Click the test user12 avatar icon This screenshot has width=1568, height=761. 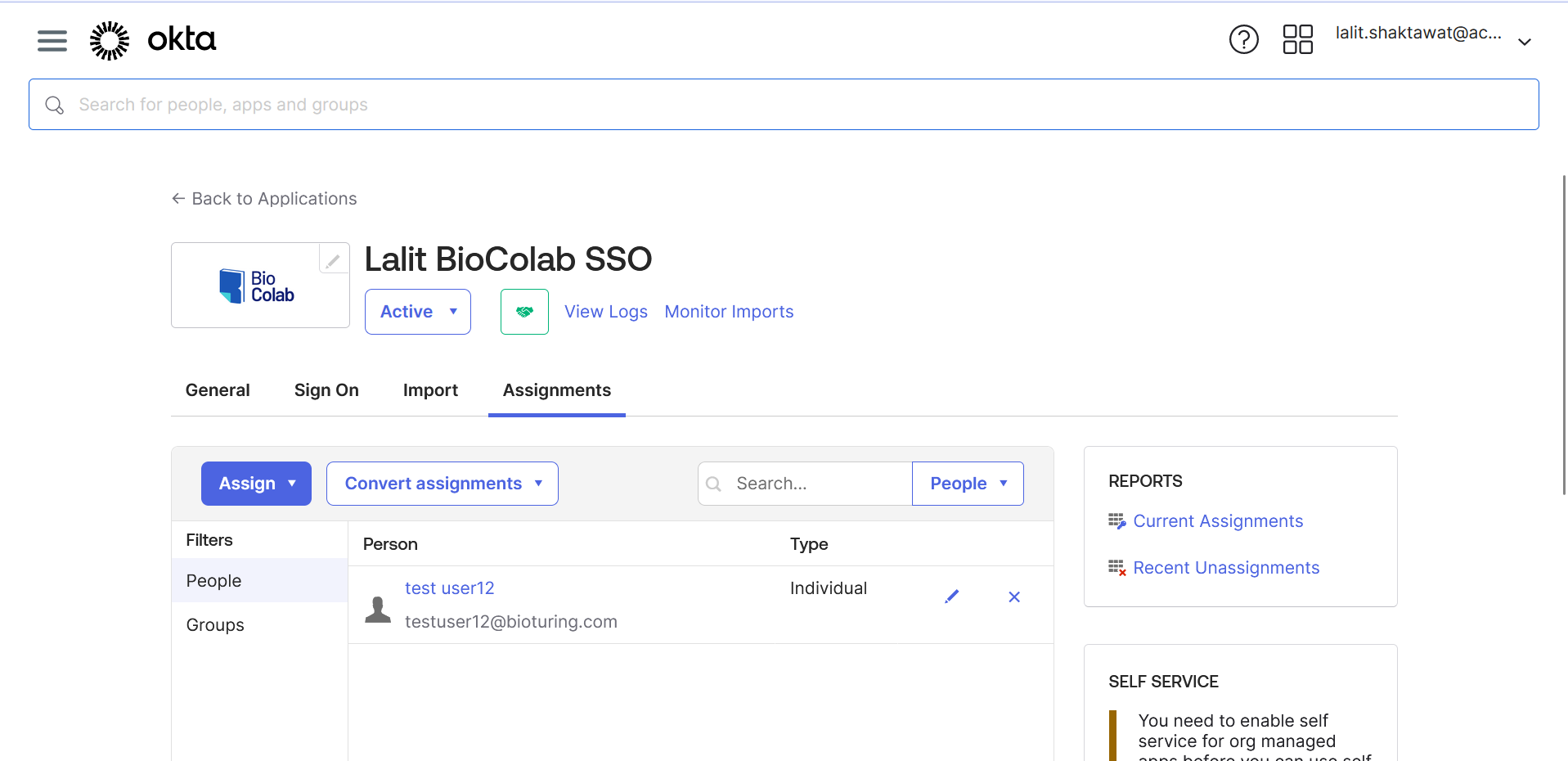378,609
